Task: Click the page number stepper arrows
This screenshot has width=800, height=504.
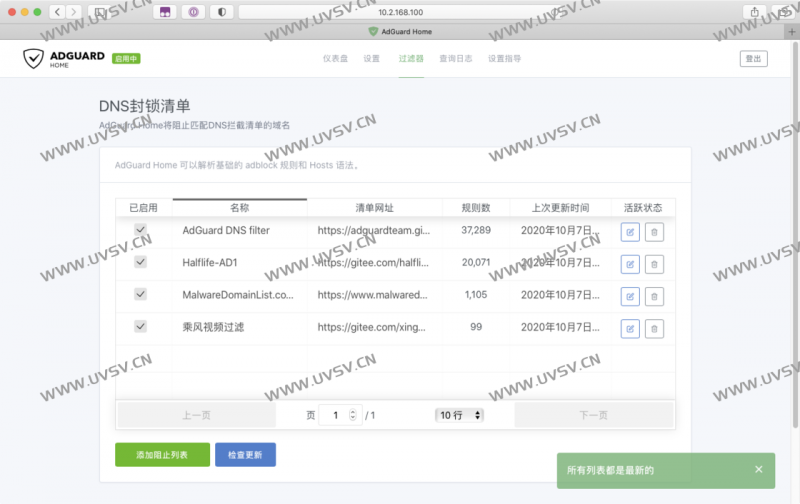Action: [x=353, y=415]
